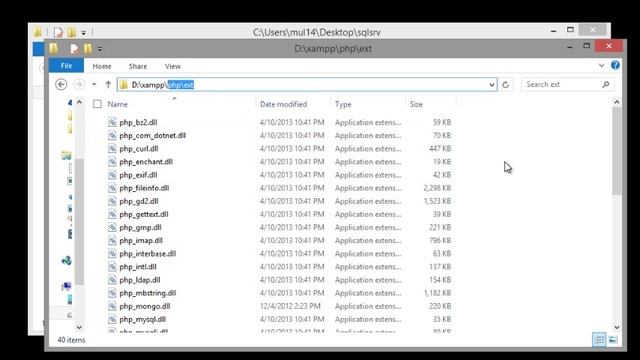Click the New folder icon in the quick access toolbar
The image size is (640, 360).
88,49
